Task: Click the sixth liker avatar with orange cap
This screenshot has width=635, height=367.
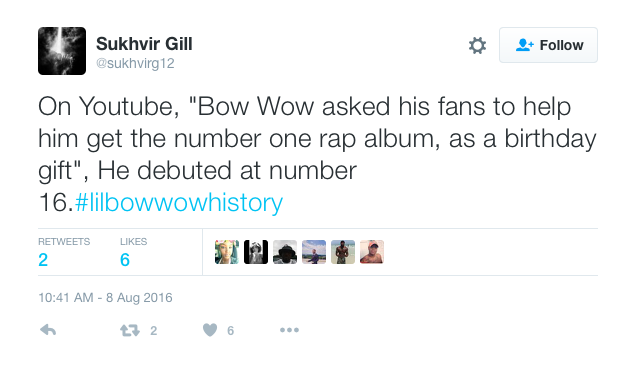Action: click(x=372, y=252)
